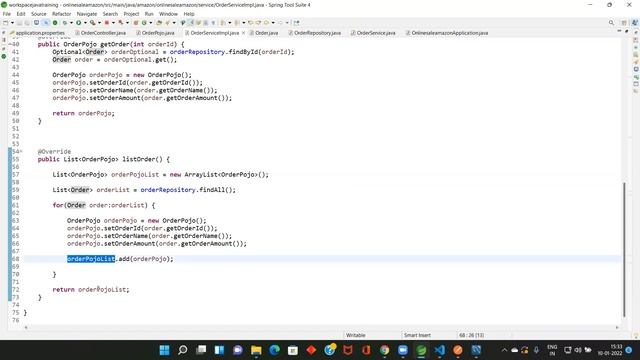Screen dimensions: 640x360
Task: Click the red Stop application icon
Action: tap(107, 23)
